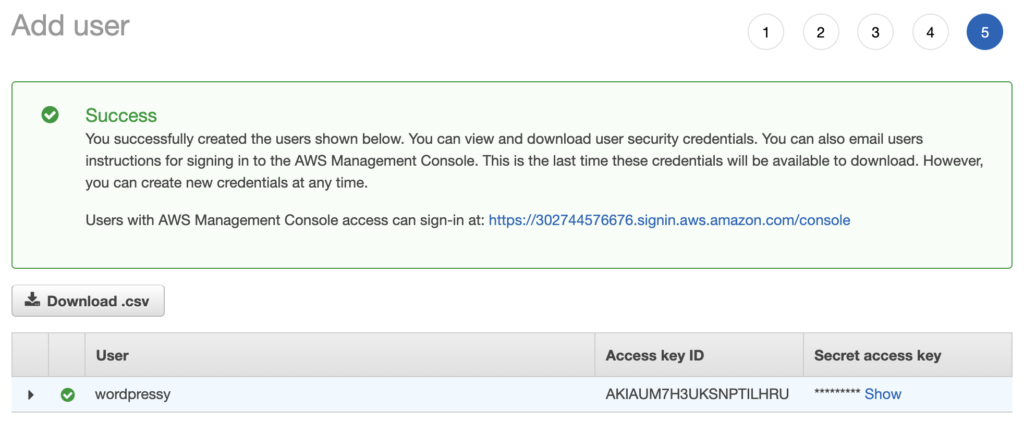Go to step 3 circle
This screenshot has height=423, width=1024.
click(875, 32)
